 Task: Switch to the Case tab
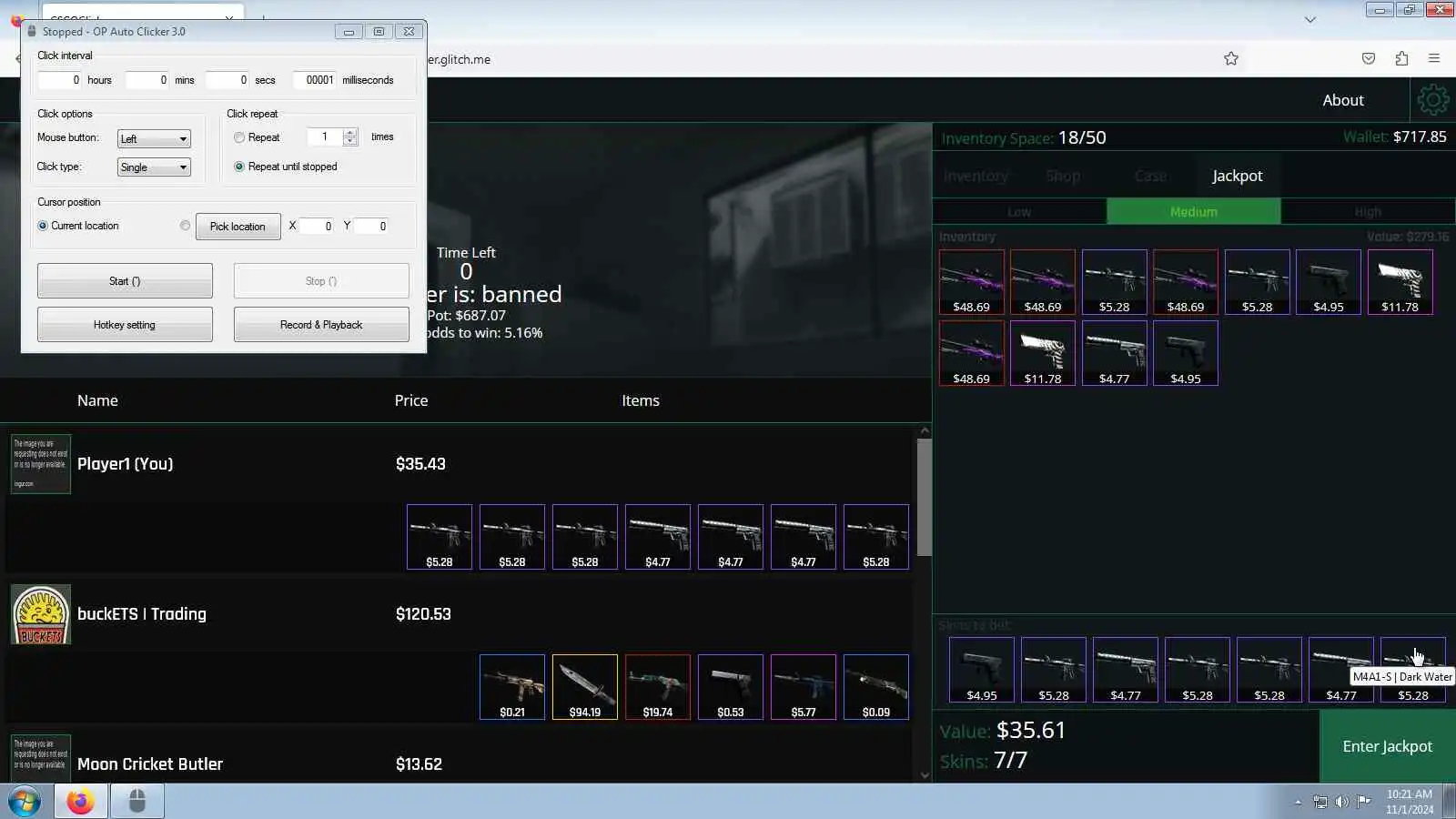pos(1150,176)
